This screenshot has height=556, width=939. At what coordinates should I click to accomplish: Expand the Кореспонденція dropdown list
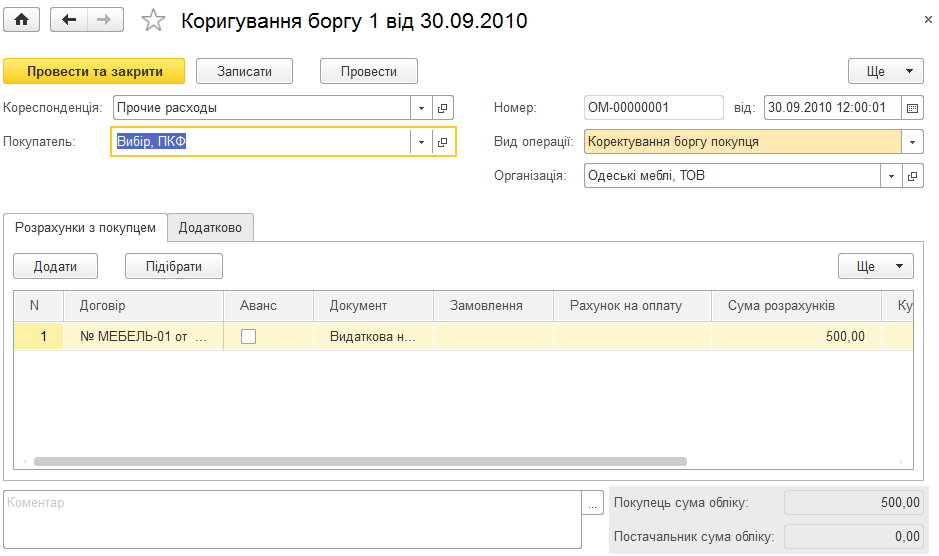coord(421,108)
